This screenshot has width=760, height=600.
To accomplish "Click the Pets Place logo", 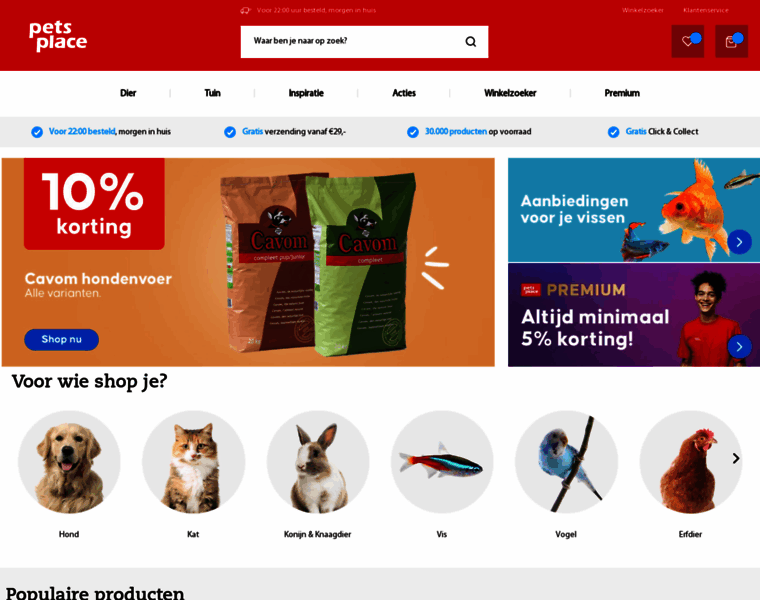I will pos(58,36).
